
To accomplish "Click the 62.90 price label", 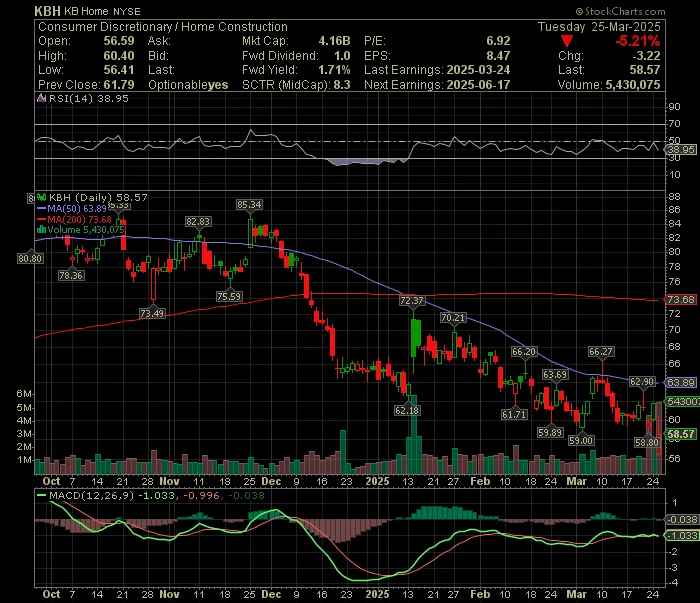I will pos(642,382).
